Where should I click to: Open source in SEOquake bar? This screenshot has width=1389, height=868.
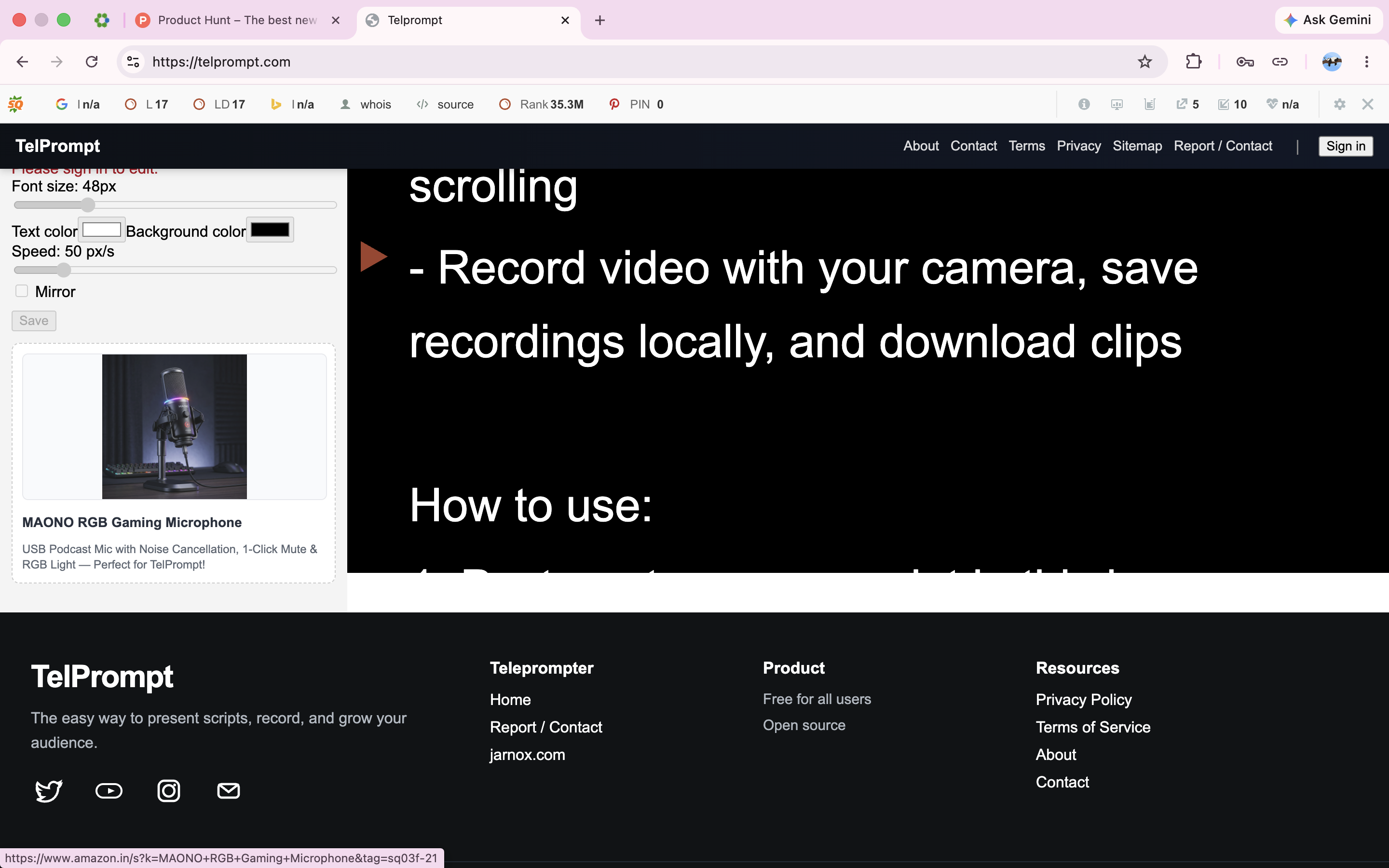click(x=446, y=104)
